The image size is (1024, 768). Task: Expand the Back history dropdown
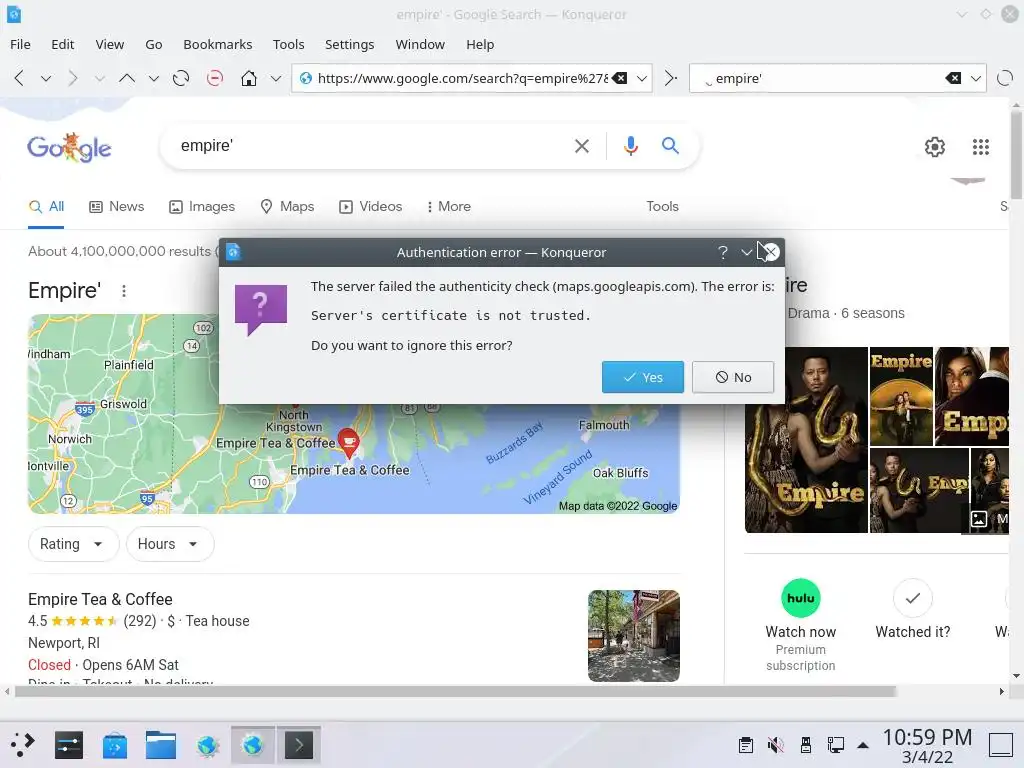point(46,79)
